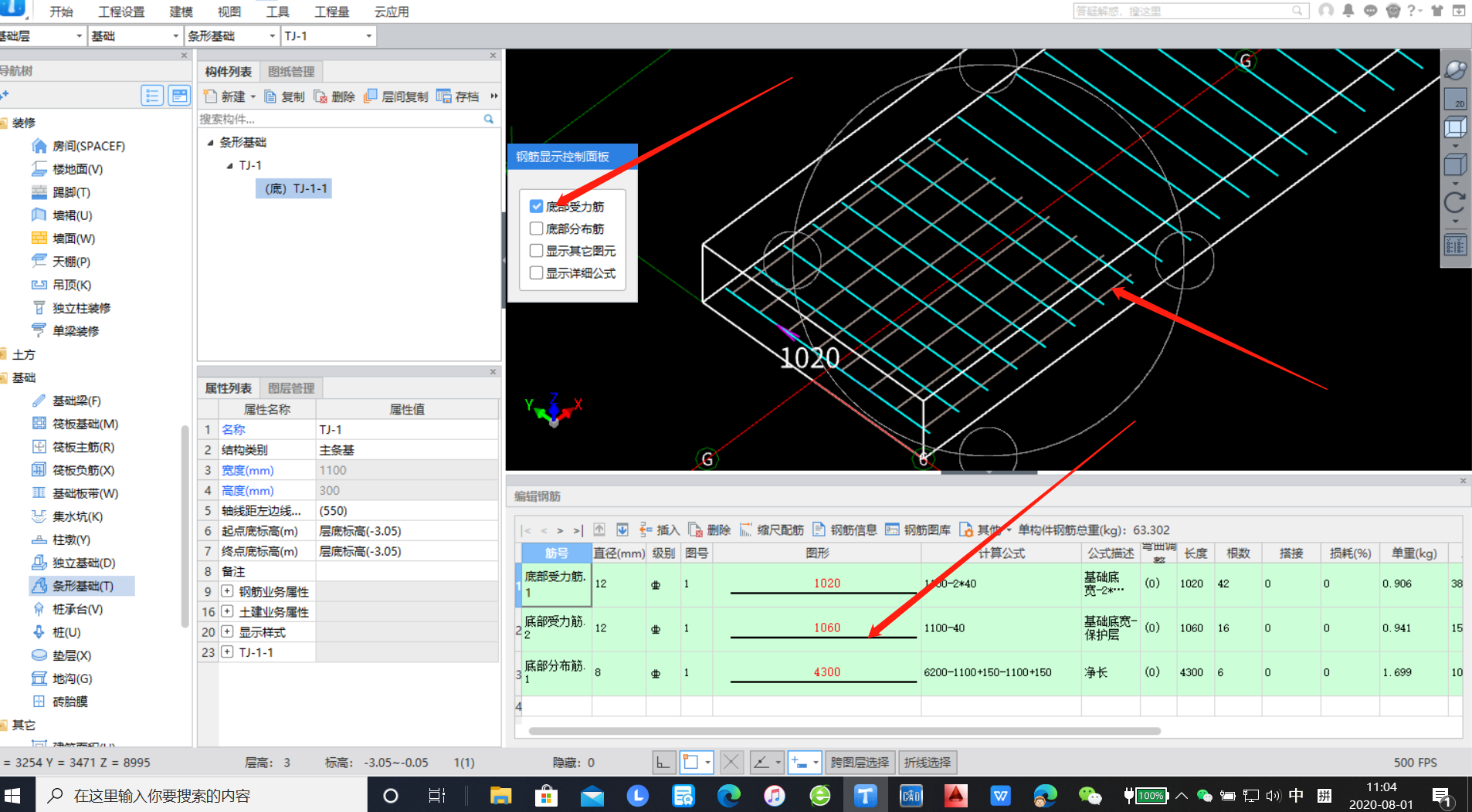Check 显示其它图元 checkbox
This screenshot has height=812, width=1472.
click(x=536, y=251)
